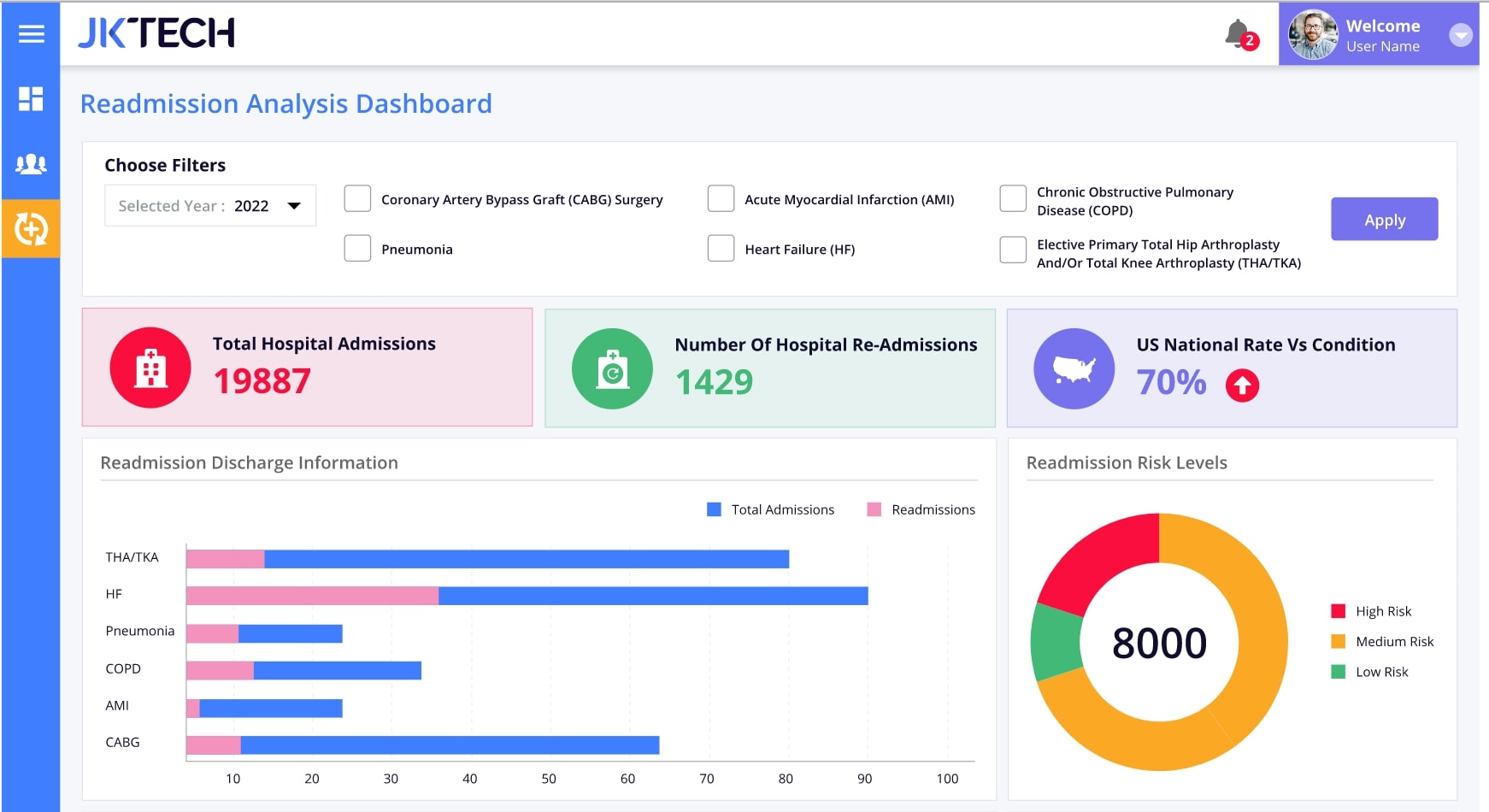The image size is (1489, 812).
Task: Toggle Readmissions legend pink swatch
Action: (874, 509)
